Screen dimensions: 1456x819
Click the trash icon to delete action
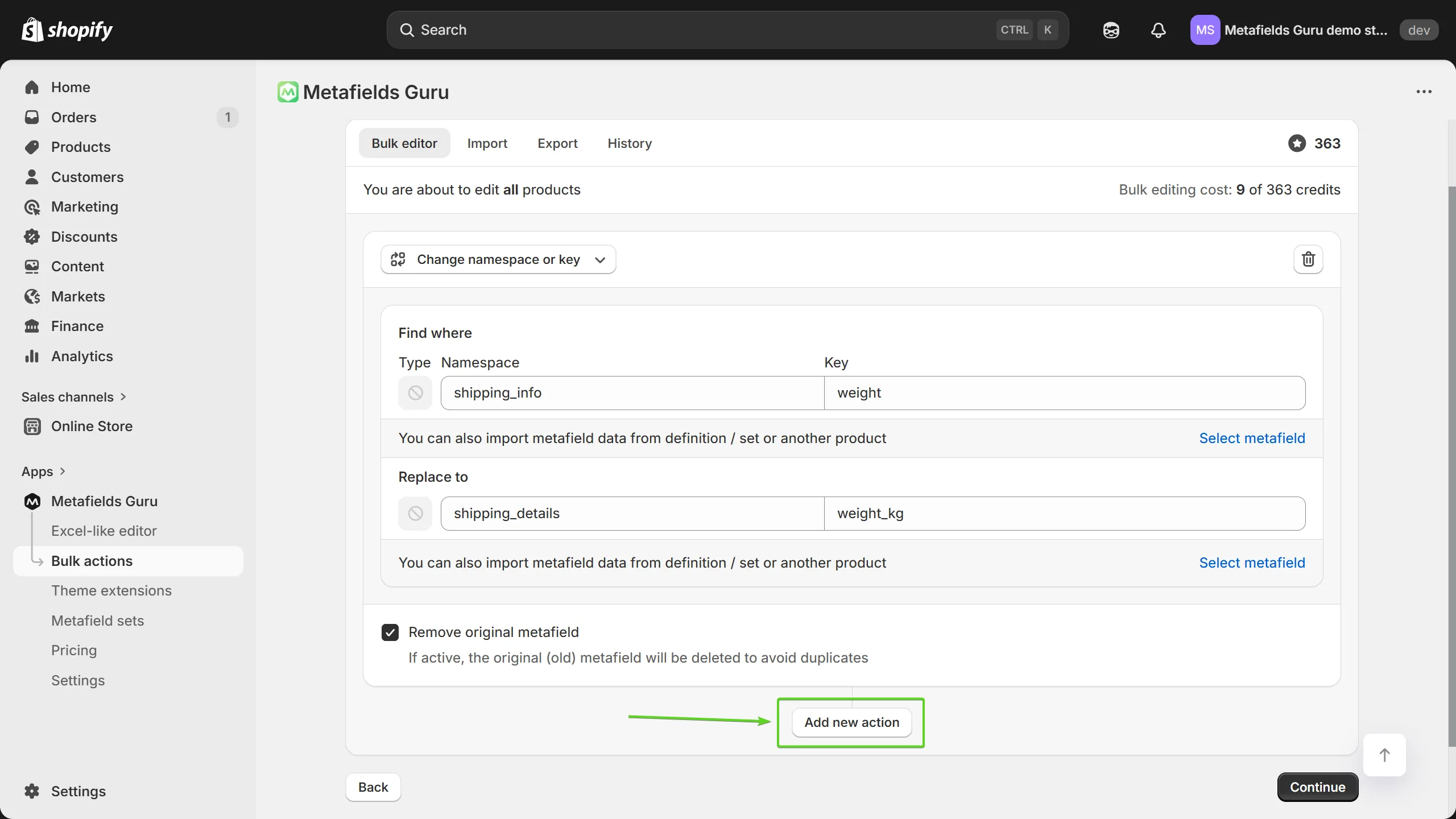point(1308,259)
